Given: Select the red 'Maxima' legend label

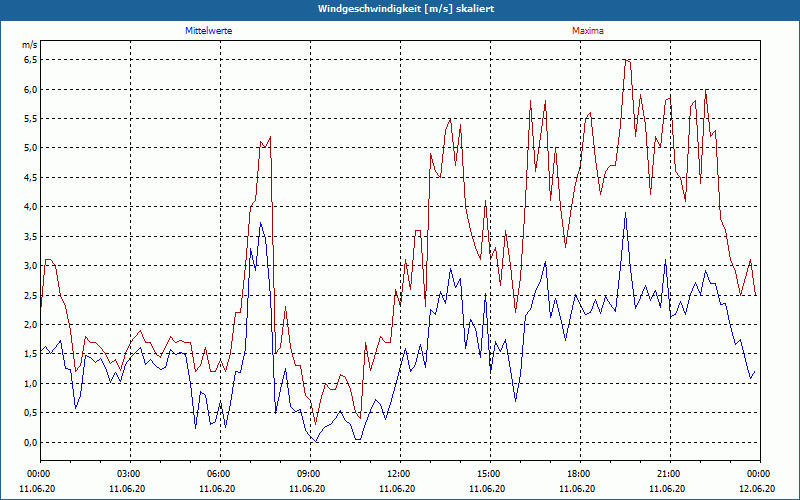Looking at the screenshot, I should coord(588,31).
